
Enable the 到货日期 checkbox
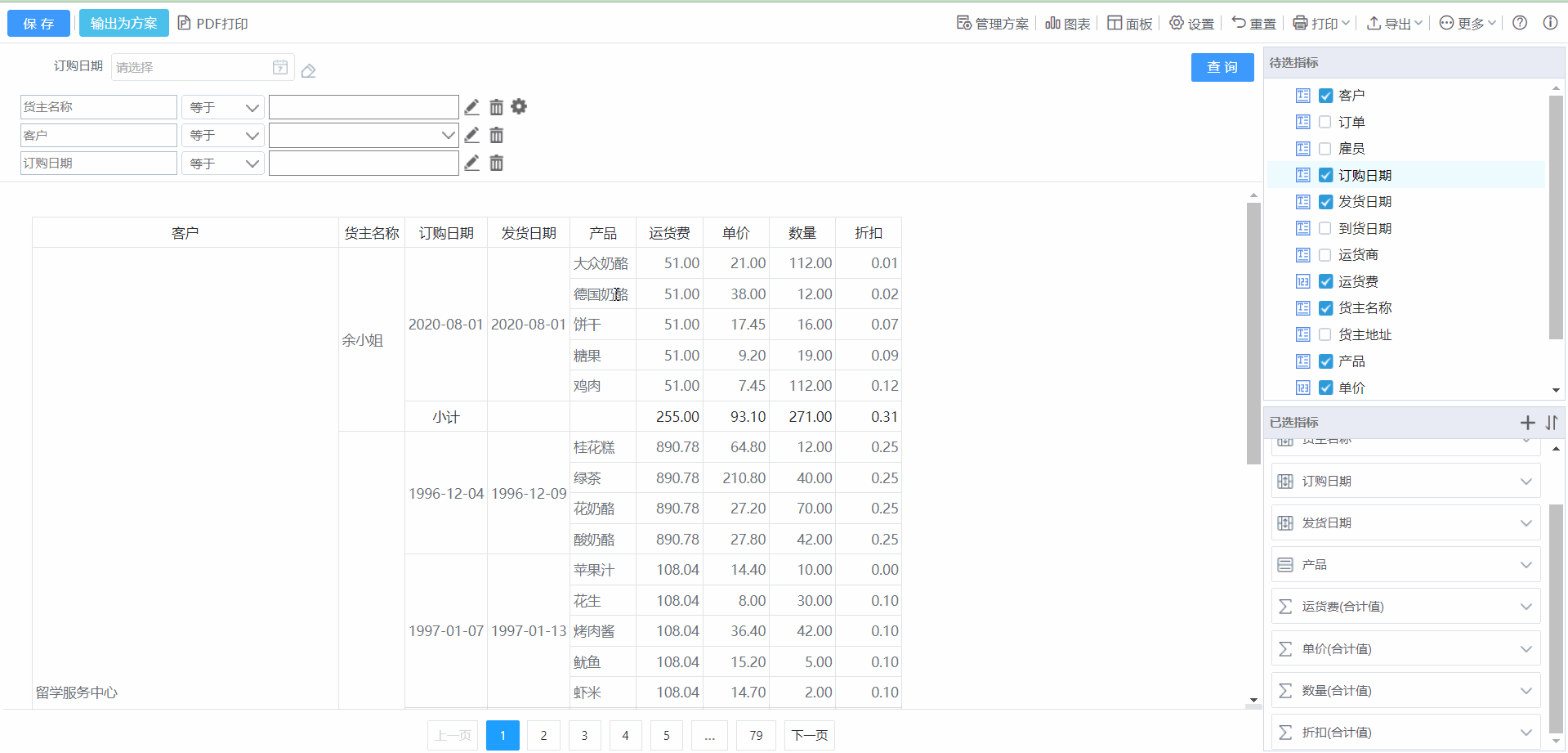pyautogui.click(x=1325, y=229)
